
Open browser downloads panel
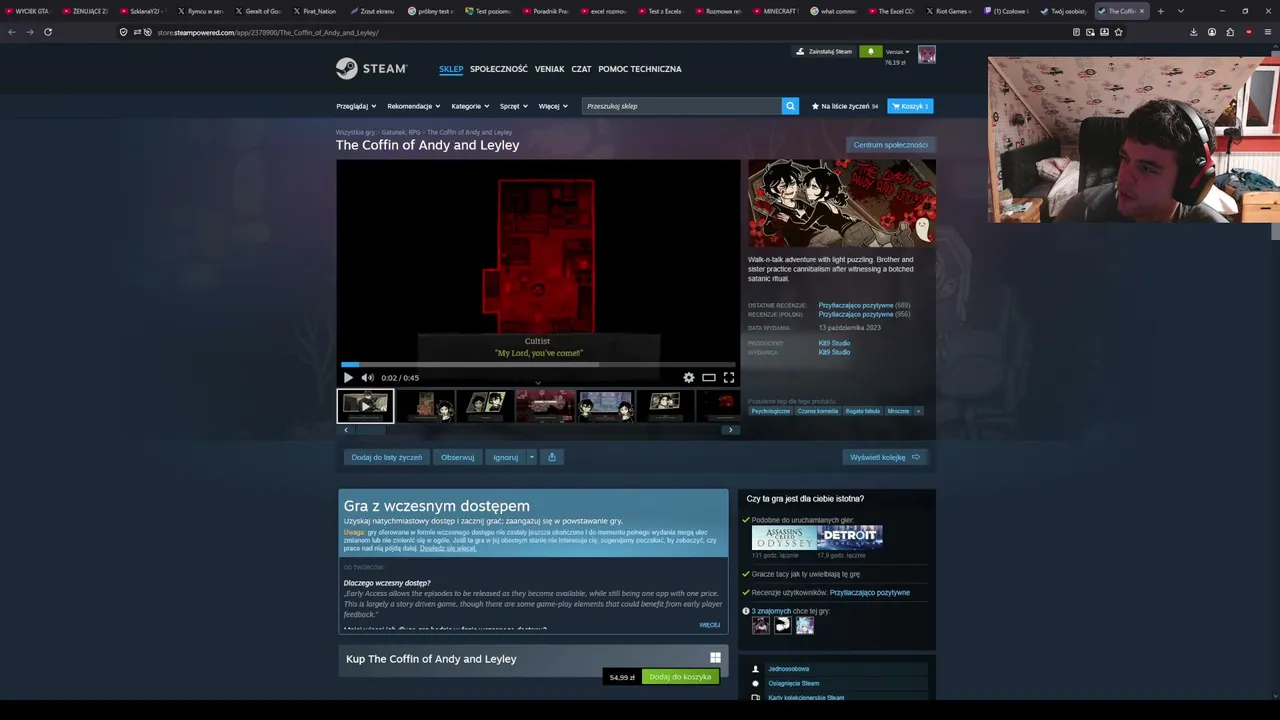point(1193,32)
